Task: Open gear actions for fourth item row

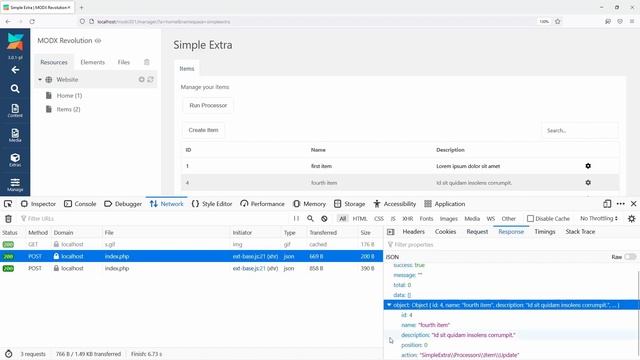Action: 588,182
